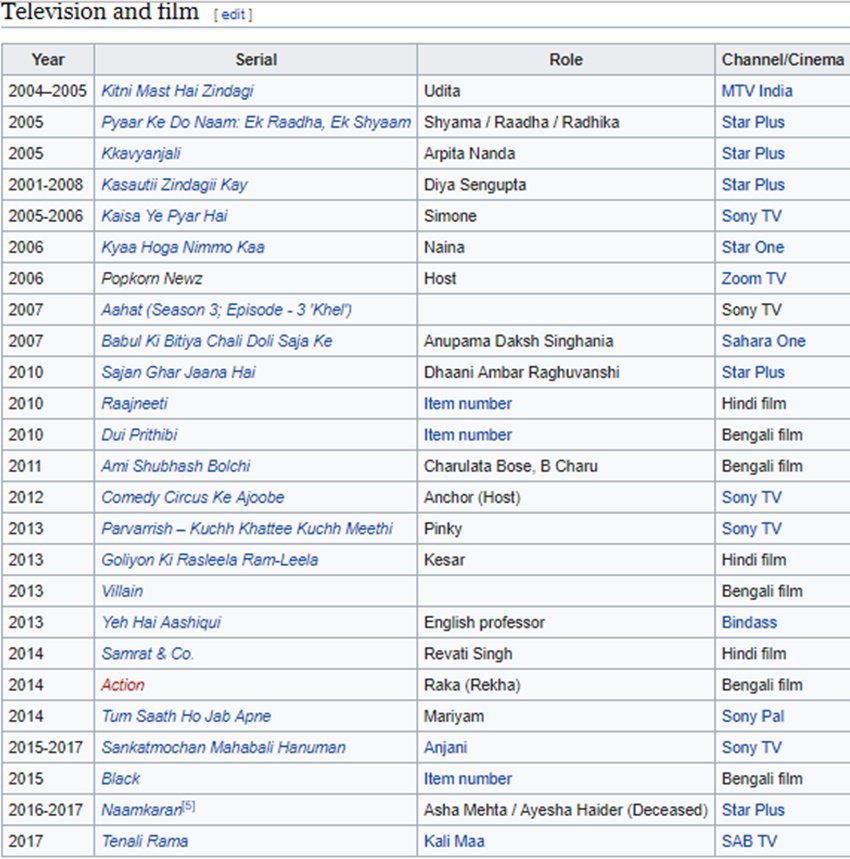Viewport: 850px width, 859px height.
Task: Click the Channel/Cinema column header
Action: tap(783, 60)
